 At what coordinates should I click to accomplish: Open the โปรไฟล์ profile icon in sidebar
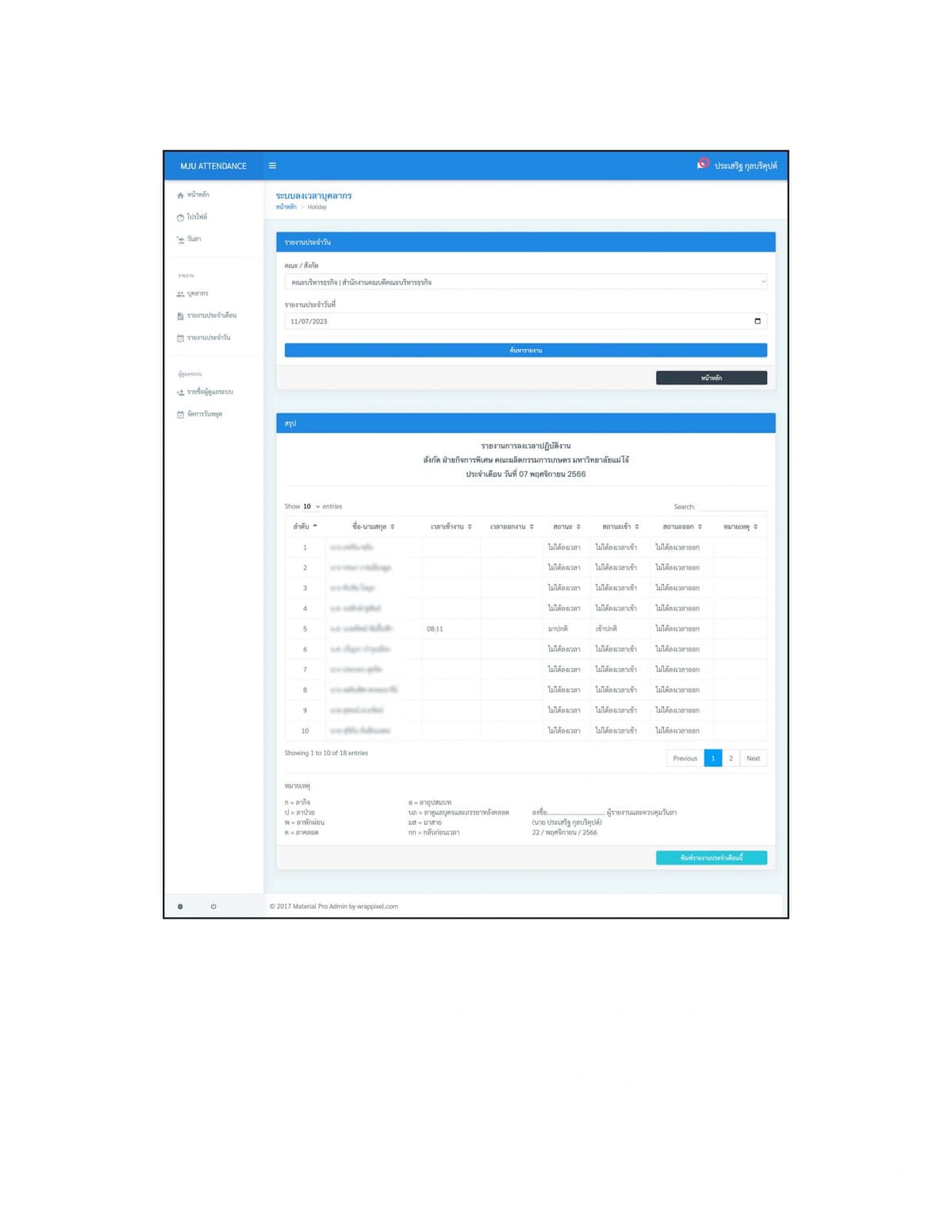[180, 217]
